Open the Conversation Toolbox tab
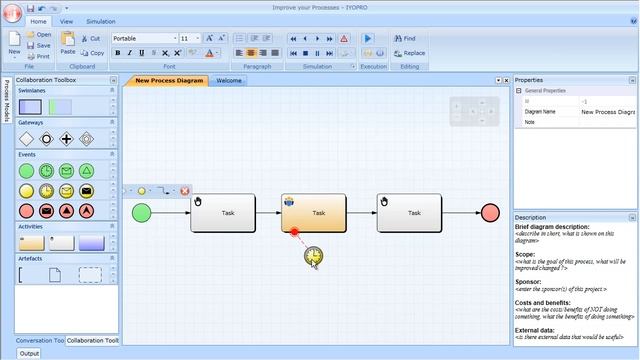This screenshot has height=360, width=640. (40, 340)
